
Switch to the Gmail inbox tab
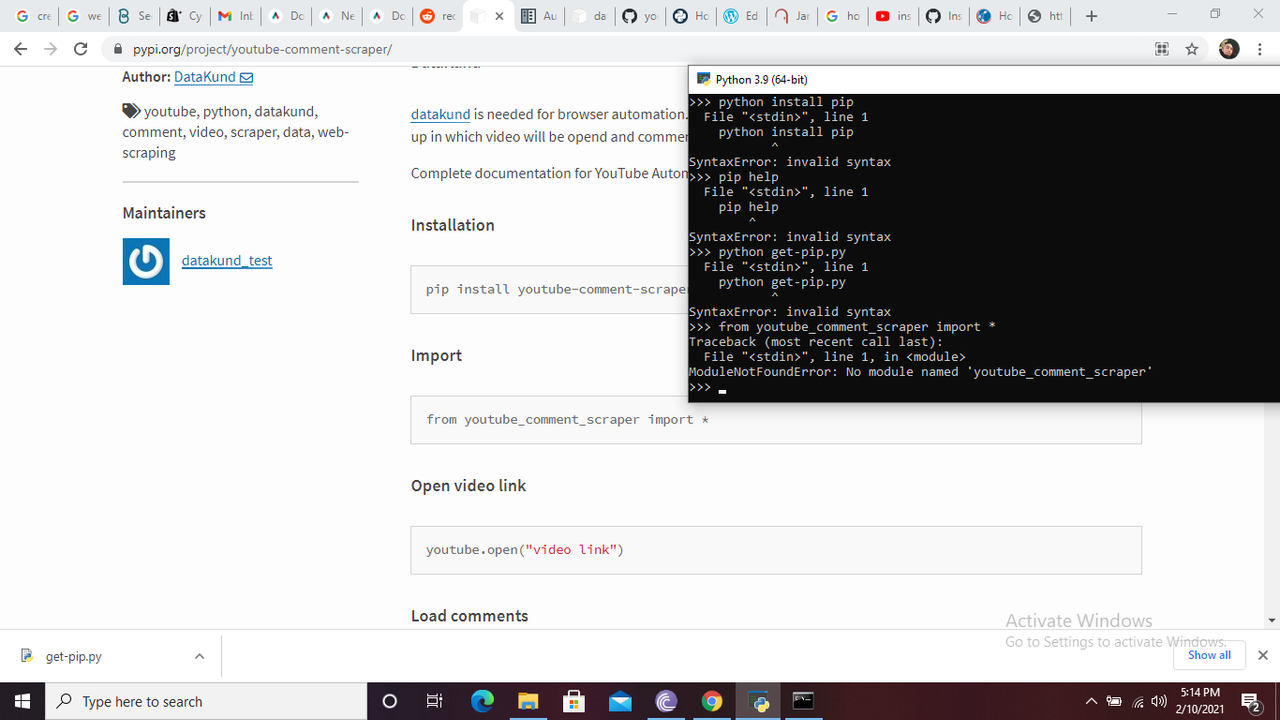click(x=235, y=16)
